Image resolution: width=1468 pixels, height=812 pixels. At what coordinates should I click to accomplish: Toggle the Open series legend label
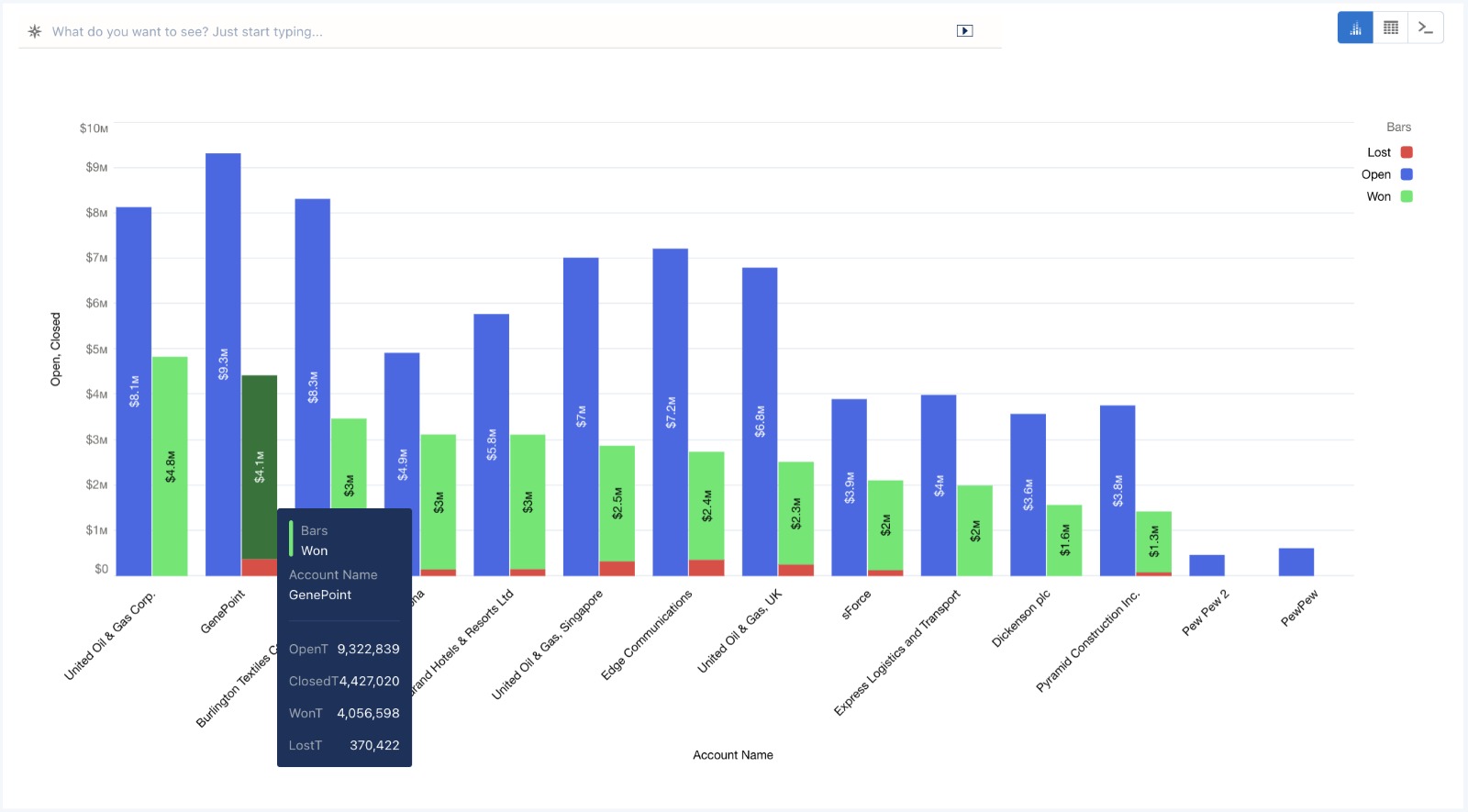(x=1375, y=174)
